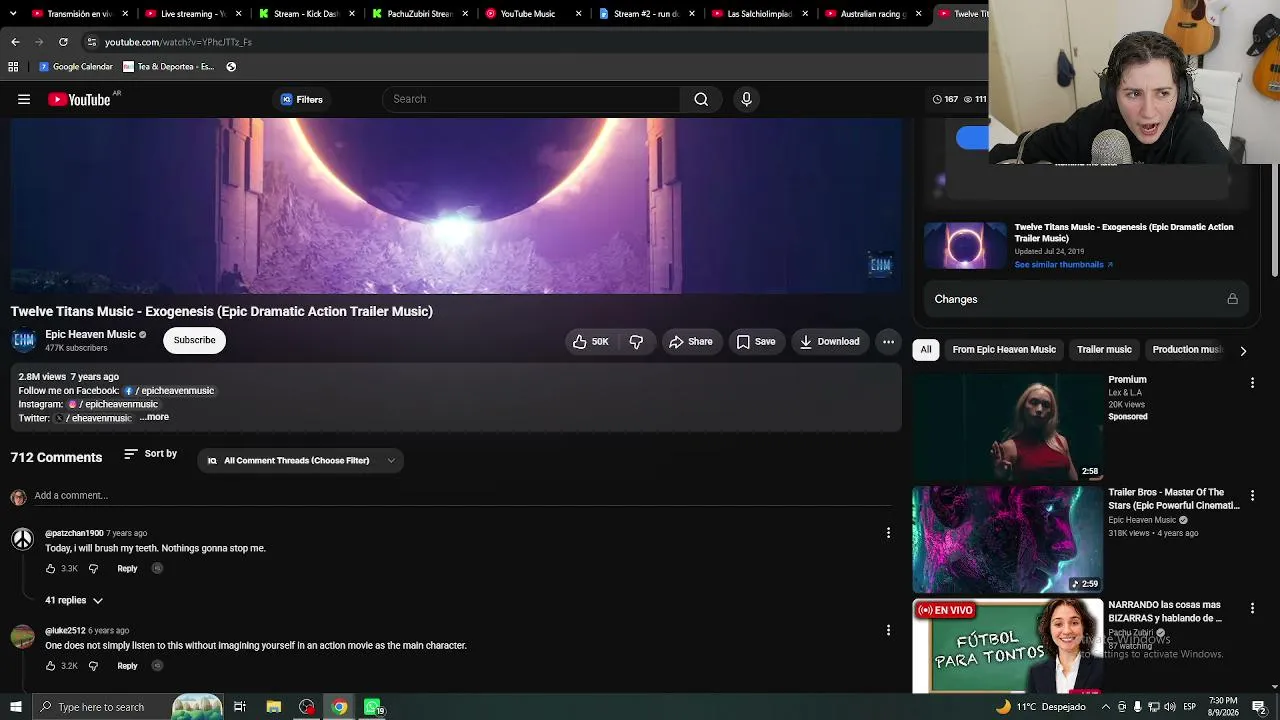Open the Windows notification center
The image size is (1280, 720).
[1259, 707]
